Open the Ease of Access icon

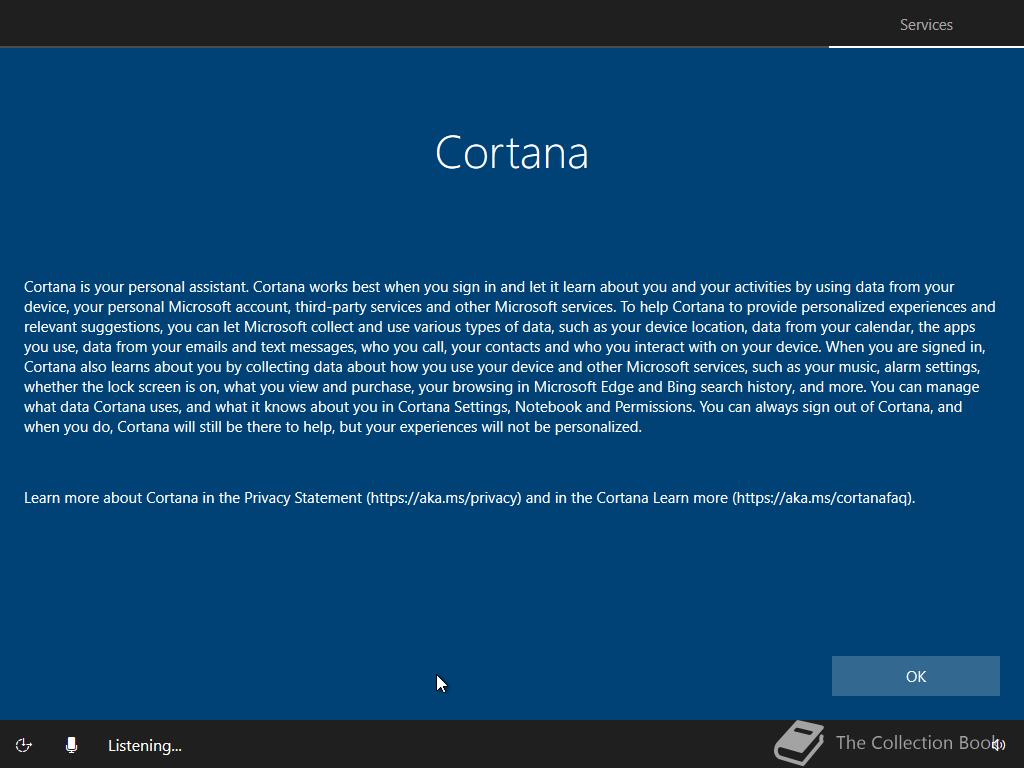[24, 745]
